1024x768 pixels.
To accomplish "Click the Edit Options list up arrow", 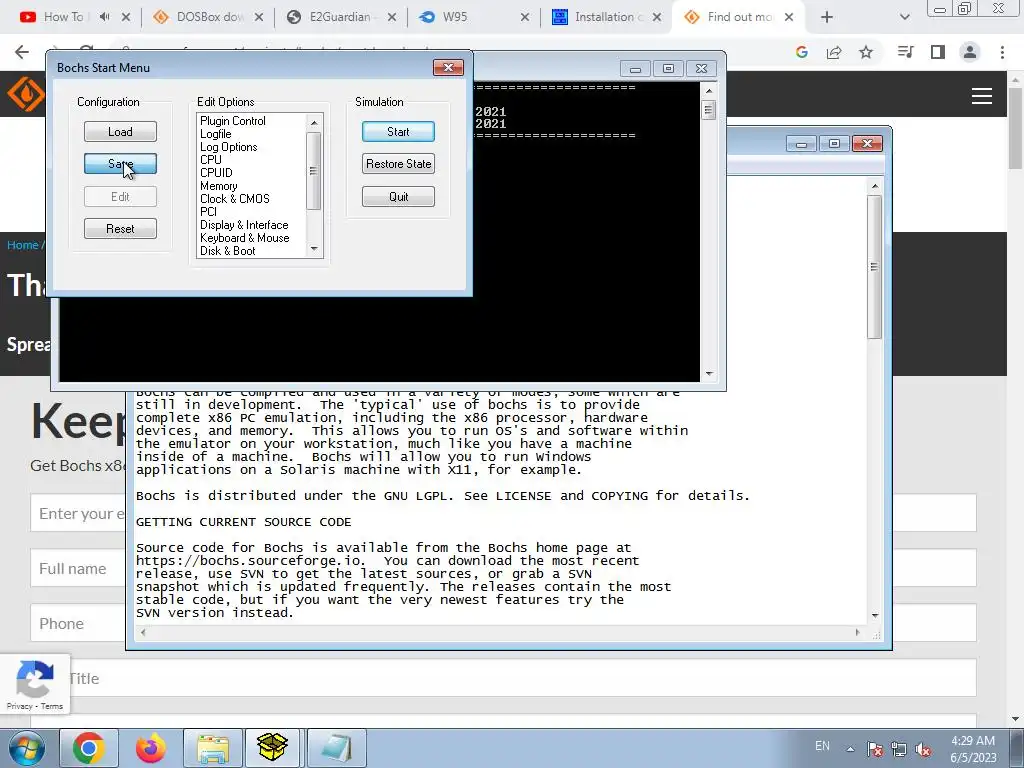I will coord(314,123).
